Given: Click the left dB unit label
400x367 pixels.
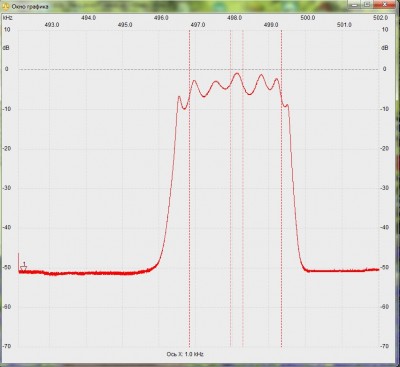Looking at the screenshot, I should tap(6, 48).
